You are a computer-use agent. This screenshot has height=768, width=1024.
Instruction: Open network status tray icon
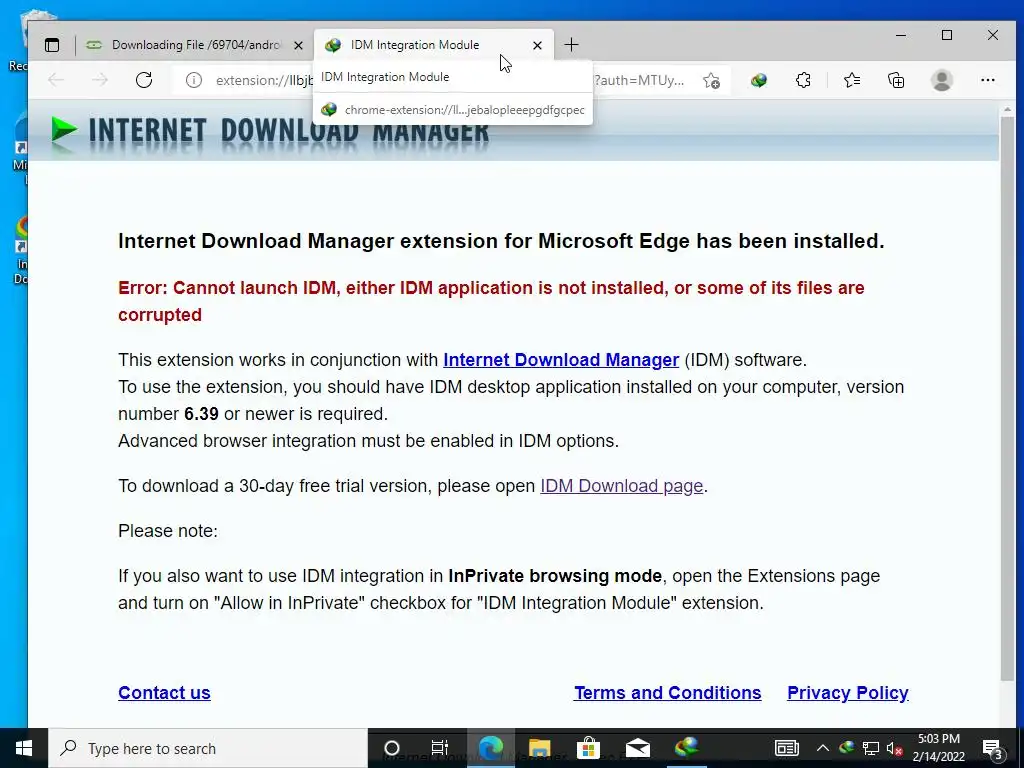point(871,748)
